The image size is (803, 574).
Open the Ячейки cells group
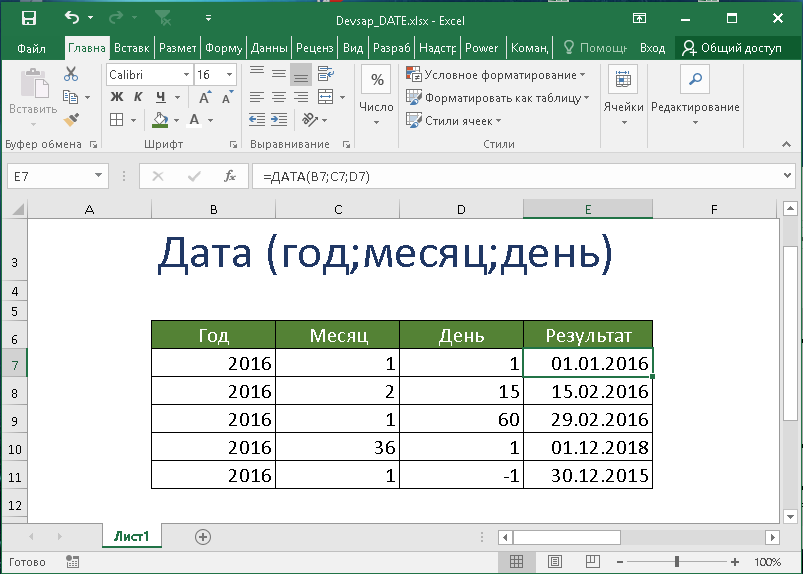623,96
